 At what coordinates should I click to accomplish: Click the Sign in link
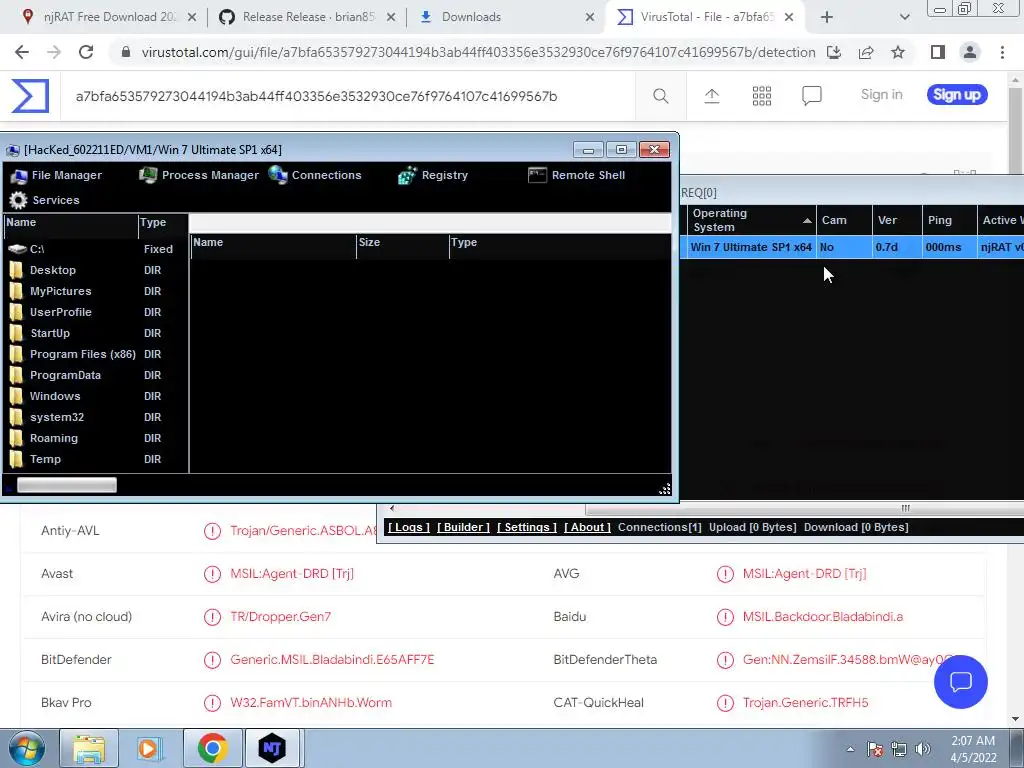click(881, 95)
